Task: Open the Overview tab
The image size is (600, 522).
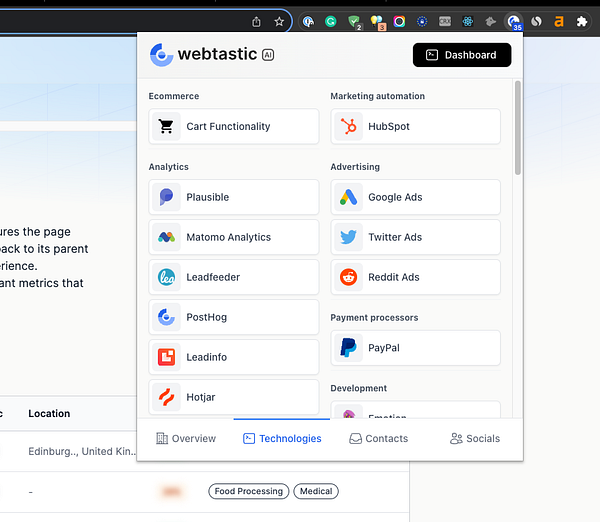Action: tap(186, 439)
